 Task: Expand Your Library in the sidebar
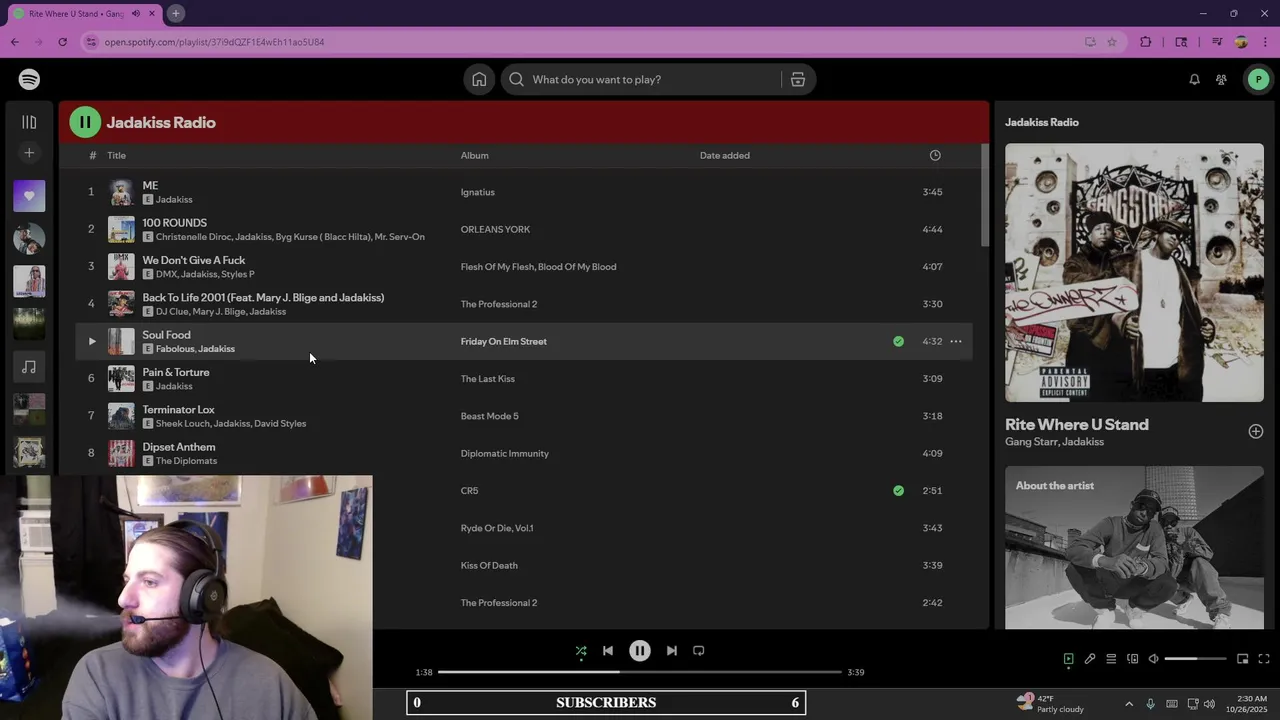[29, 122]
